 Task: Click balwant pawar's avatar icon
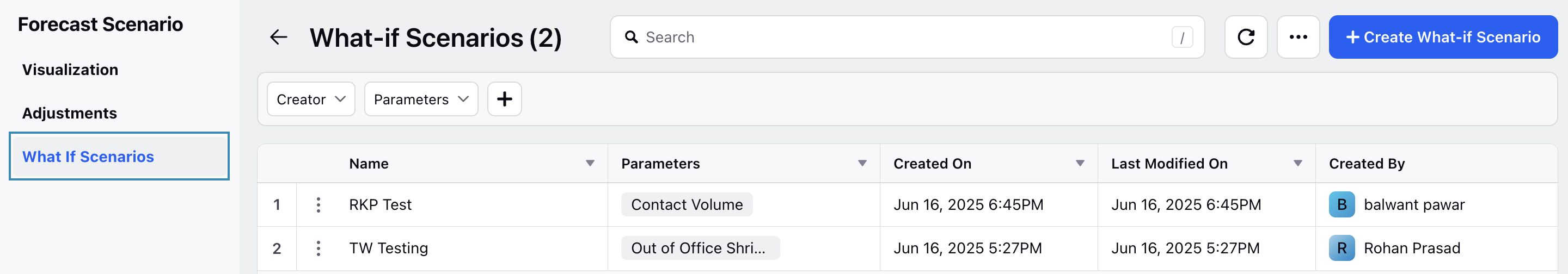coord(1342,205)
